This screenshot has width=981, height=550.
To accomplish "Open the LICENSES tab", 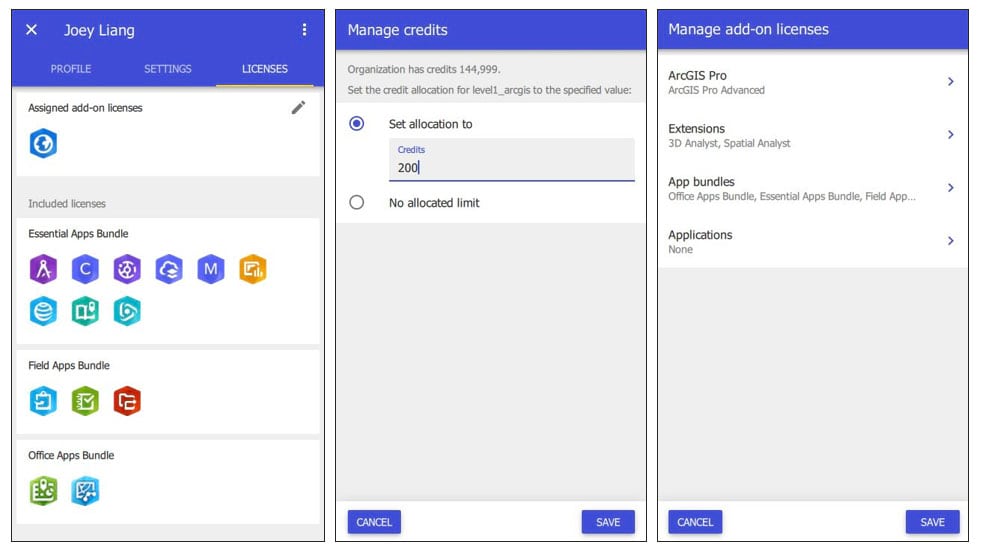I will coord(265,69).
